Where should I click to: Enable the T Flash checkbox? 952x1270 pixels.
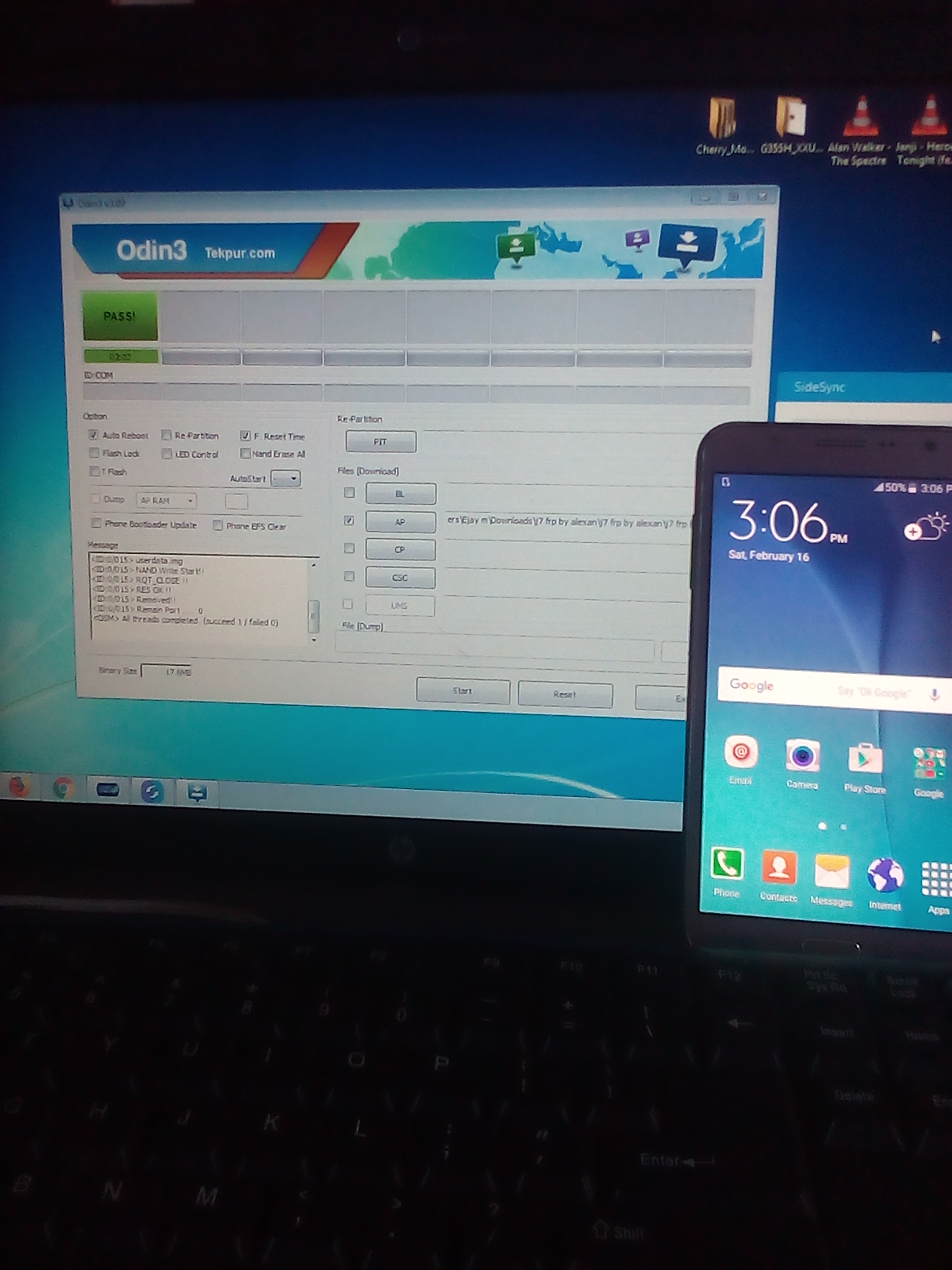pos(95,471)
